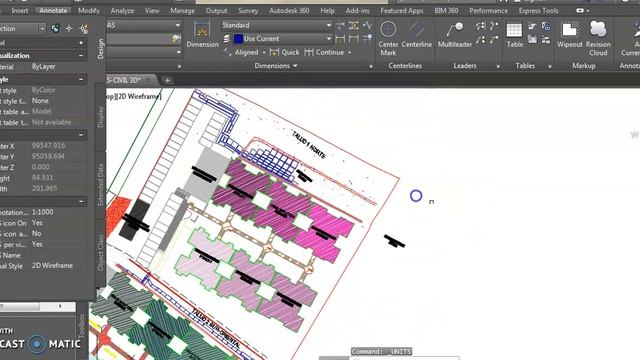Choose the Wipeout tool
Image resolution: width=640 pixels, height=360 pixels.
[569, 34]
